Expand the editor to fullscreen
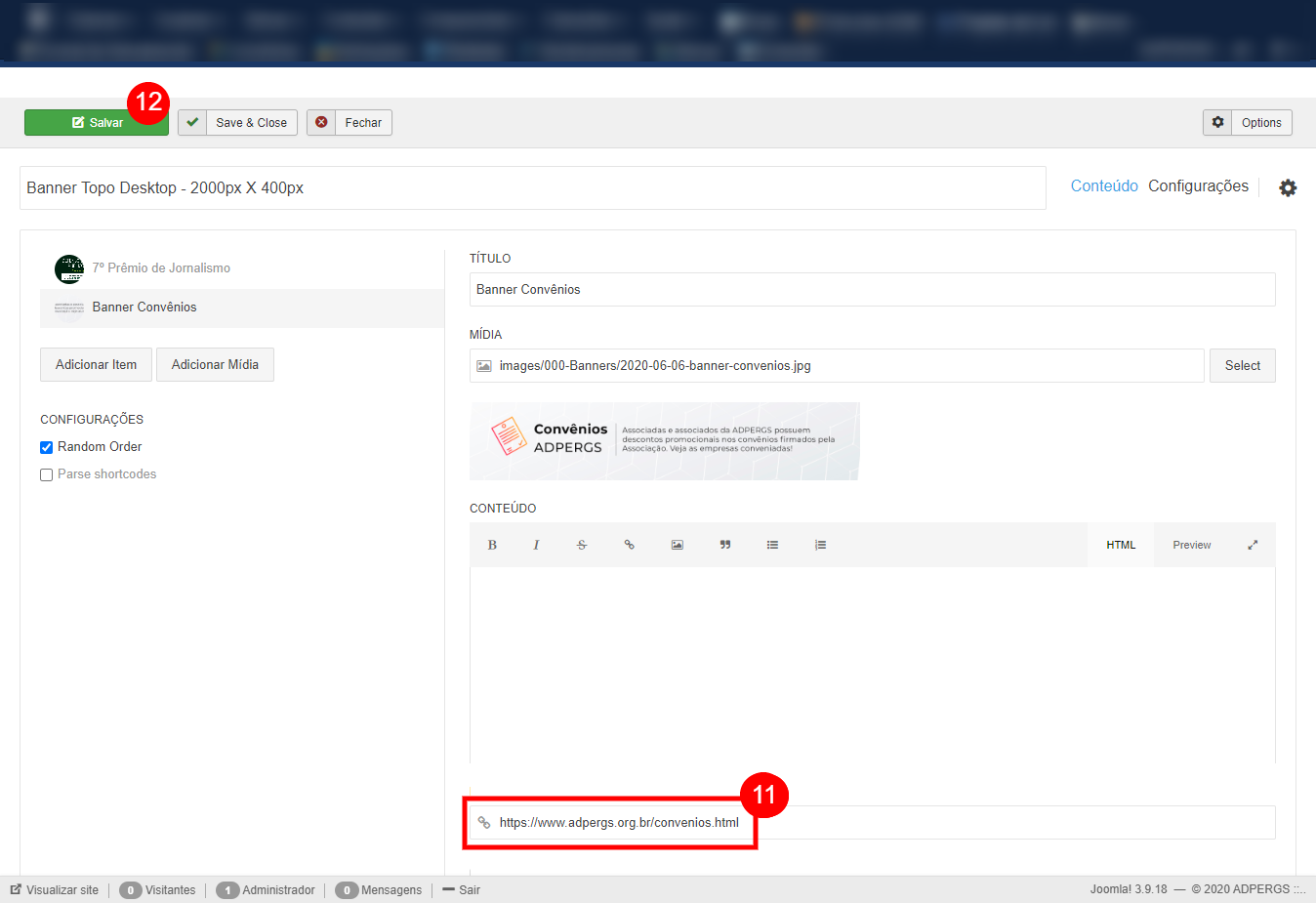Image resolution: width=1316 pixels, height=903 pixels. click(x=1253, y=545)
